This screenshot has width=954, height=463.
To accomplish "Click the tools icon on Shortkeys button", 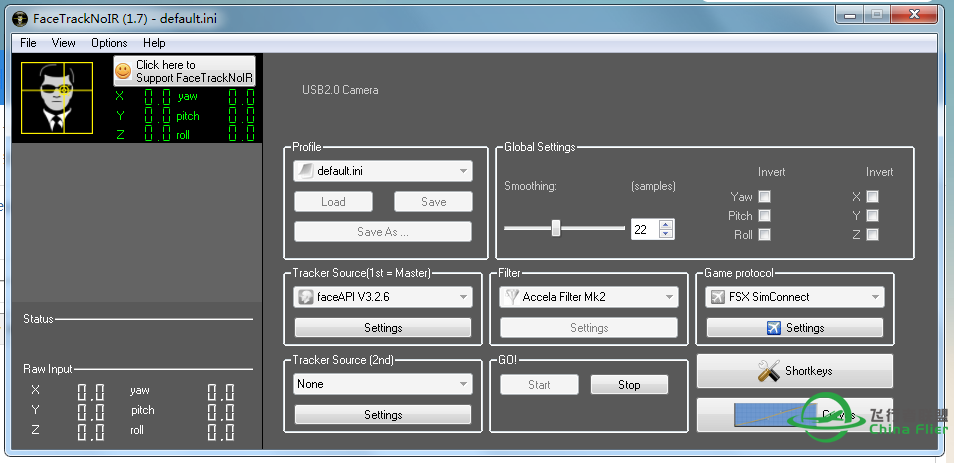I will (x=768, y=371).
